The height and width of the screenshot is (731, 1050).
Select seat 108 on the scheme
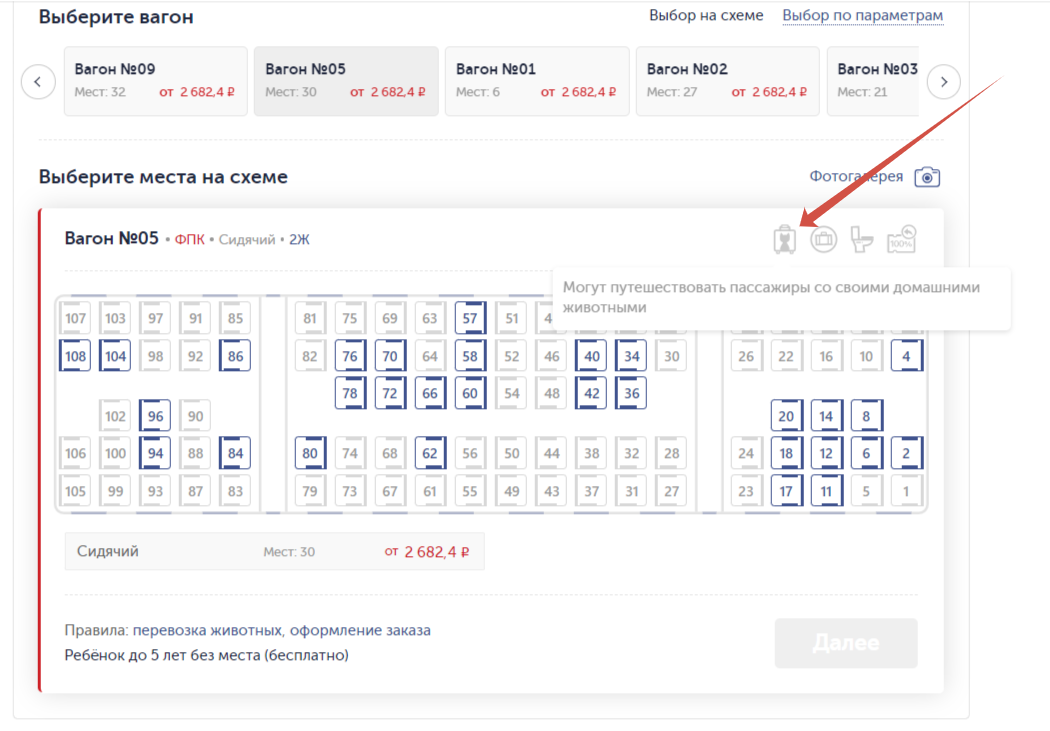[75, 356]
